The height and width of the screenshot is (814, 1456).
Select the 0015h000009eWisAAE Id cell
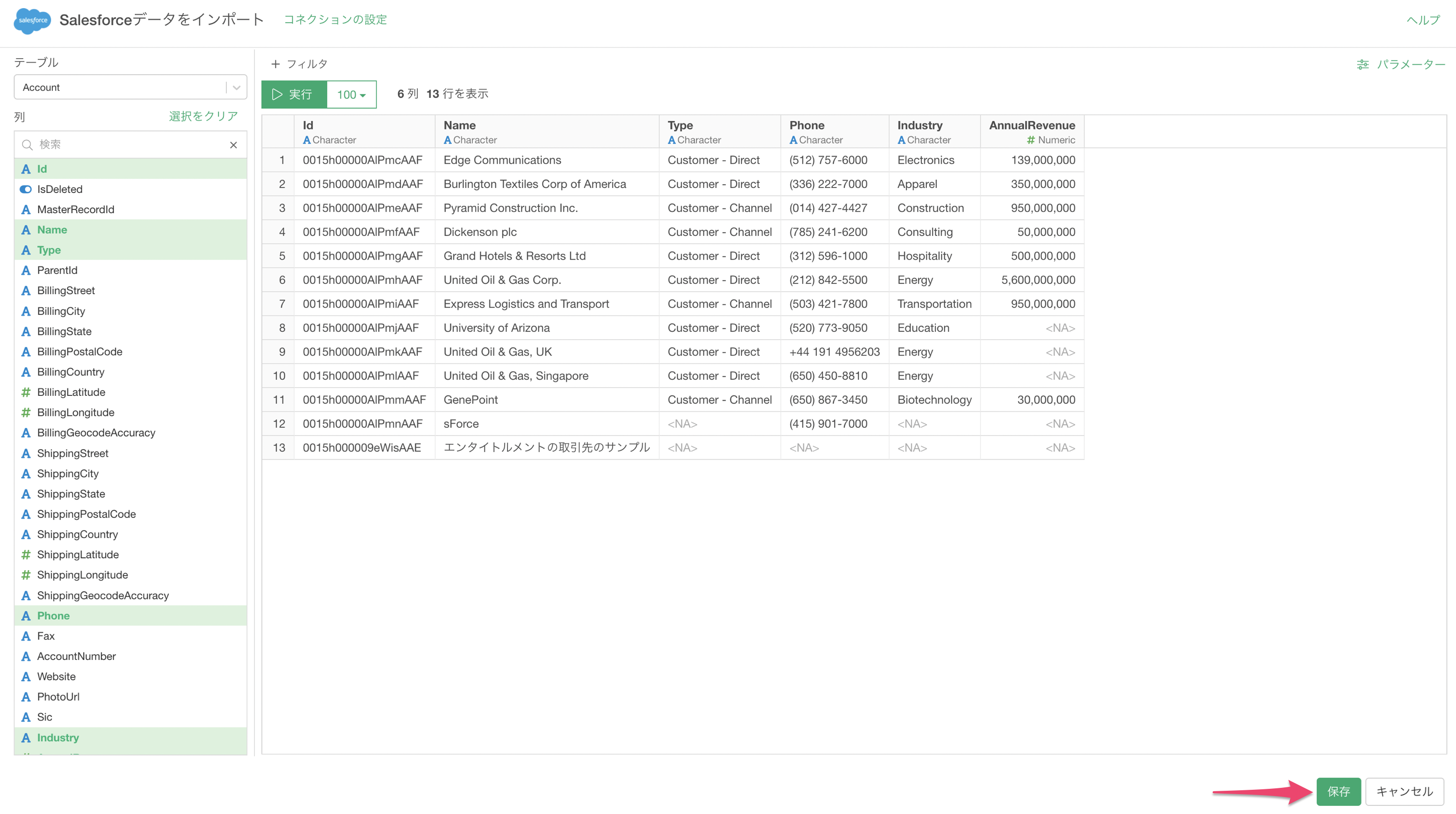tap(364, 448)
